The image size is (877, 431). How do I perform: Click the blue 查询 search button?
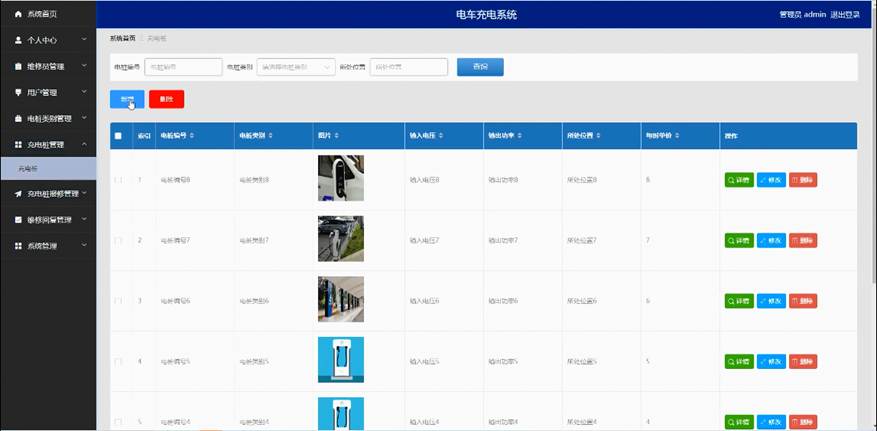pos(480,67)
